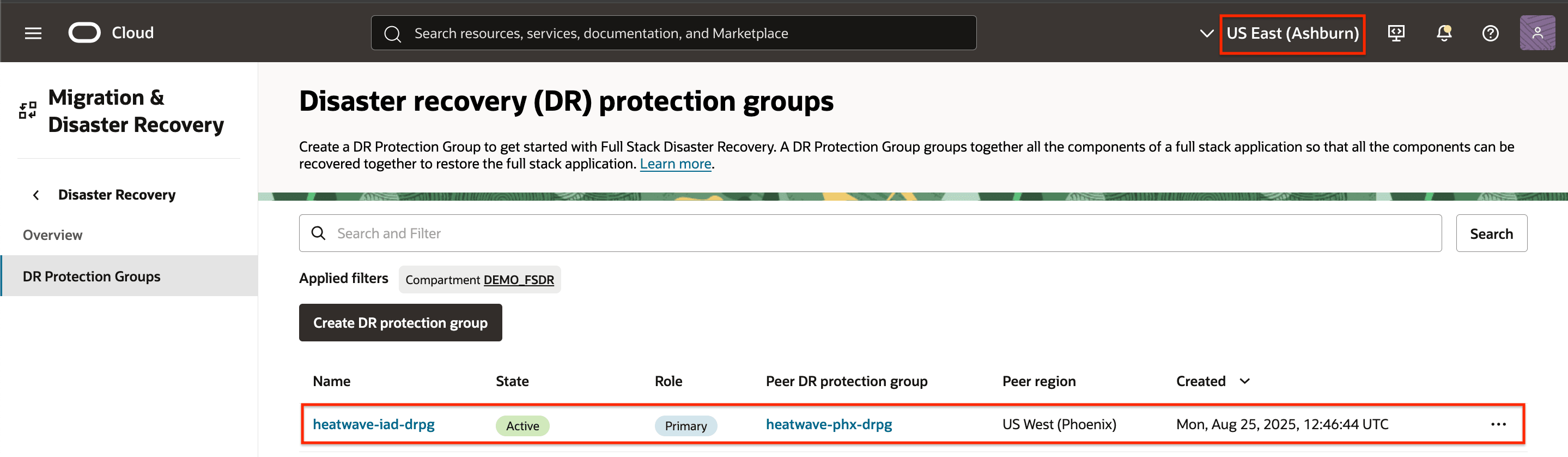Viewport: 1568px width, 457px height.
Task: Click the Name column header
Action: [332, 381]
